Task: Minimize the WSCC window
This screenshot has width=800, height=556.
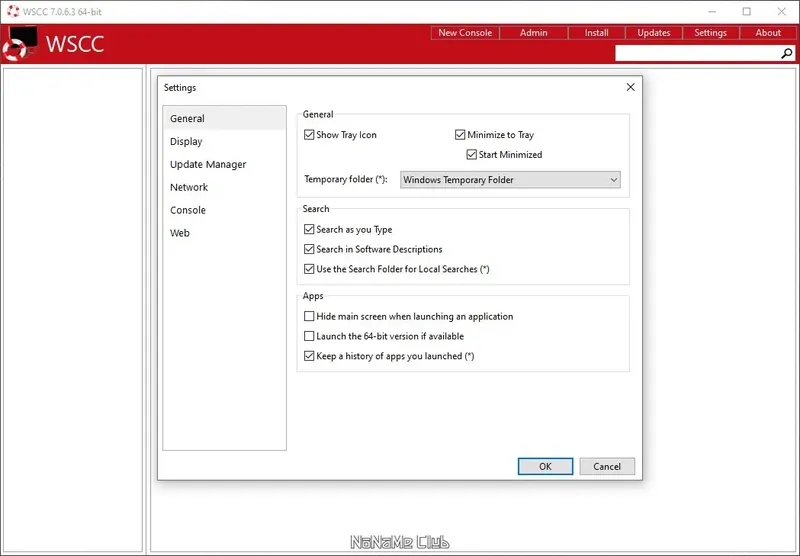Action: point(712,11)
